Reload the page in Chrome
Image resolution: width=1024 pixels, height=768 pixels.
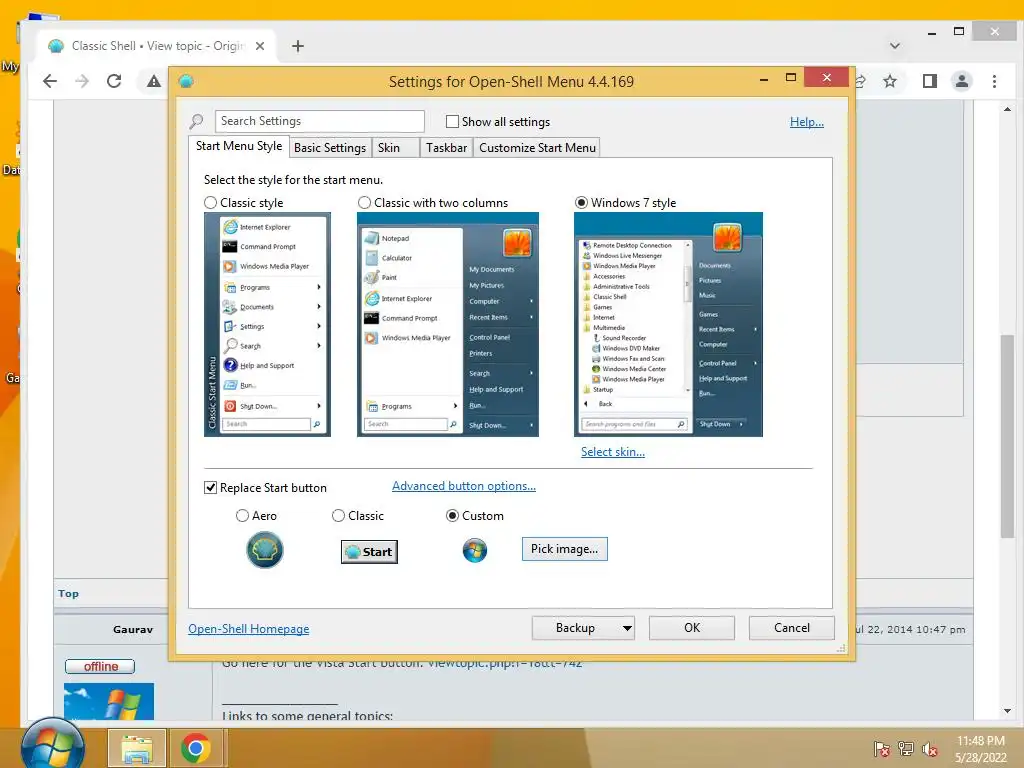pos(114,81)
